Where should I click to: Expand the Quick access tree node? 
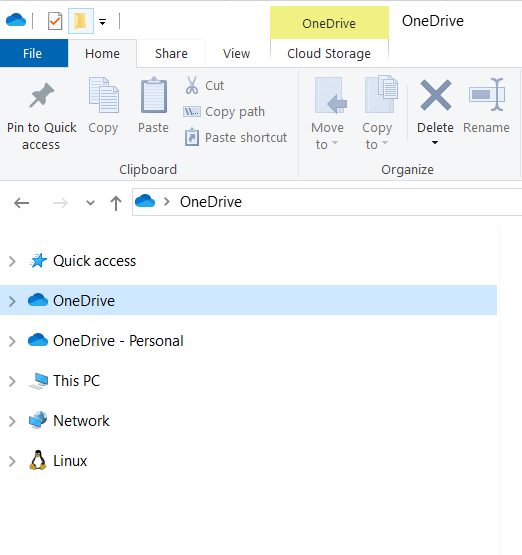[12, 261]
